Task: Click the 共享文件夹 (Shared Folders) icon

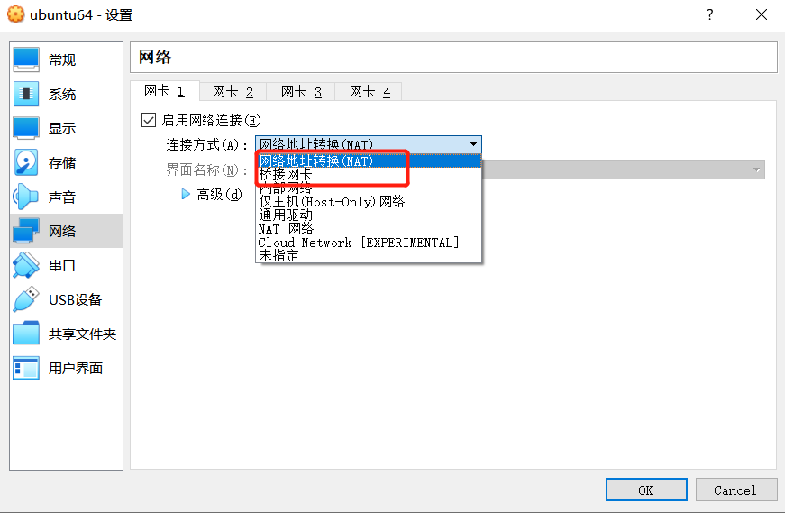Action: point(25,333)
